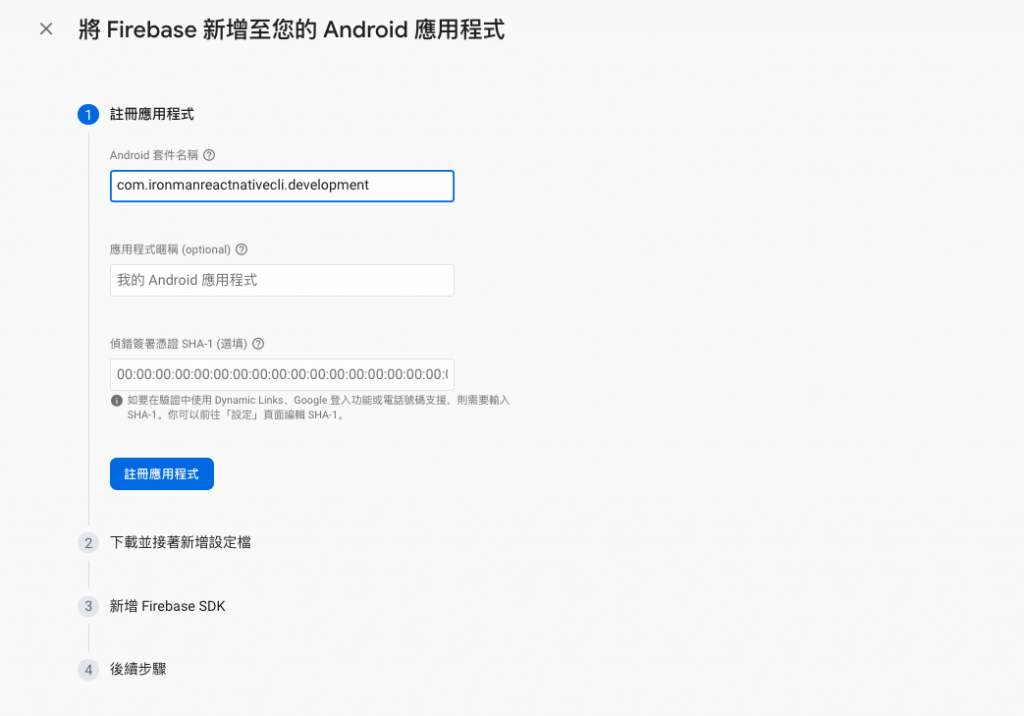Focus the Android package name field

click(282, 186)
